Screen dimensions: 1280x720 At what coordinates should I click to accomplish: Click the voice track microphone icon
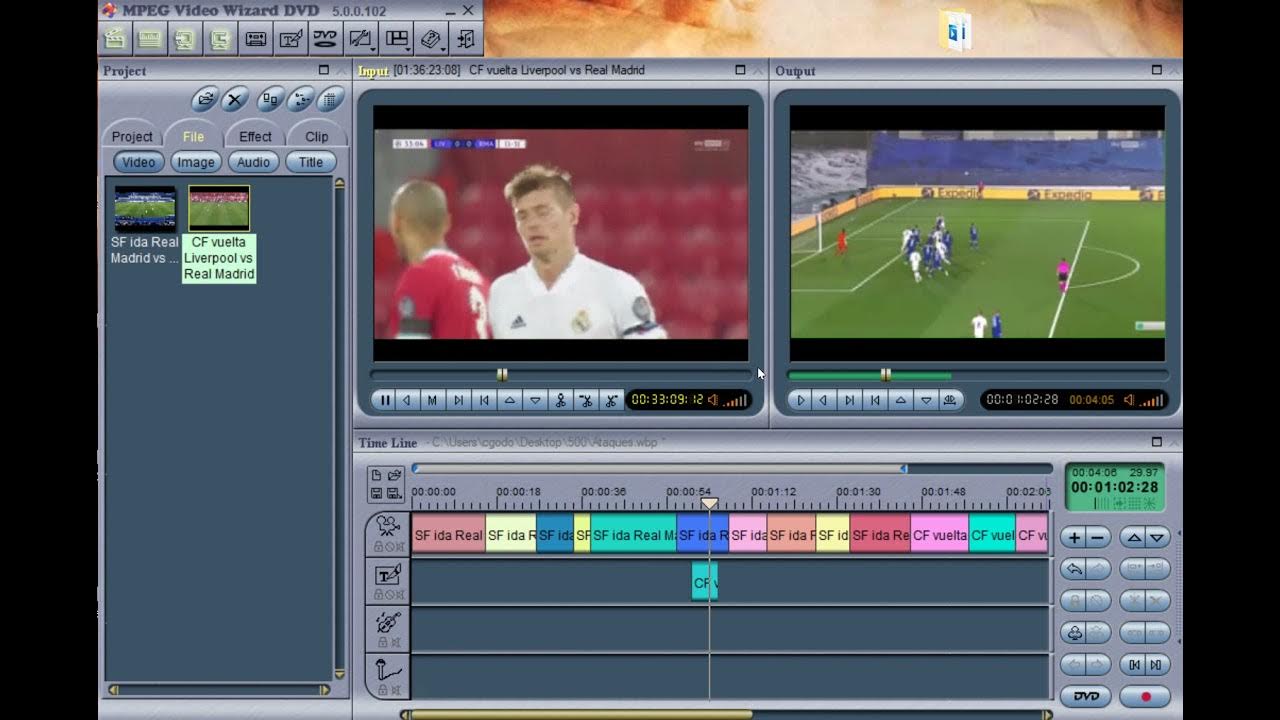(x=388, y=670)
